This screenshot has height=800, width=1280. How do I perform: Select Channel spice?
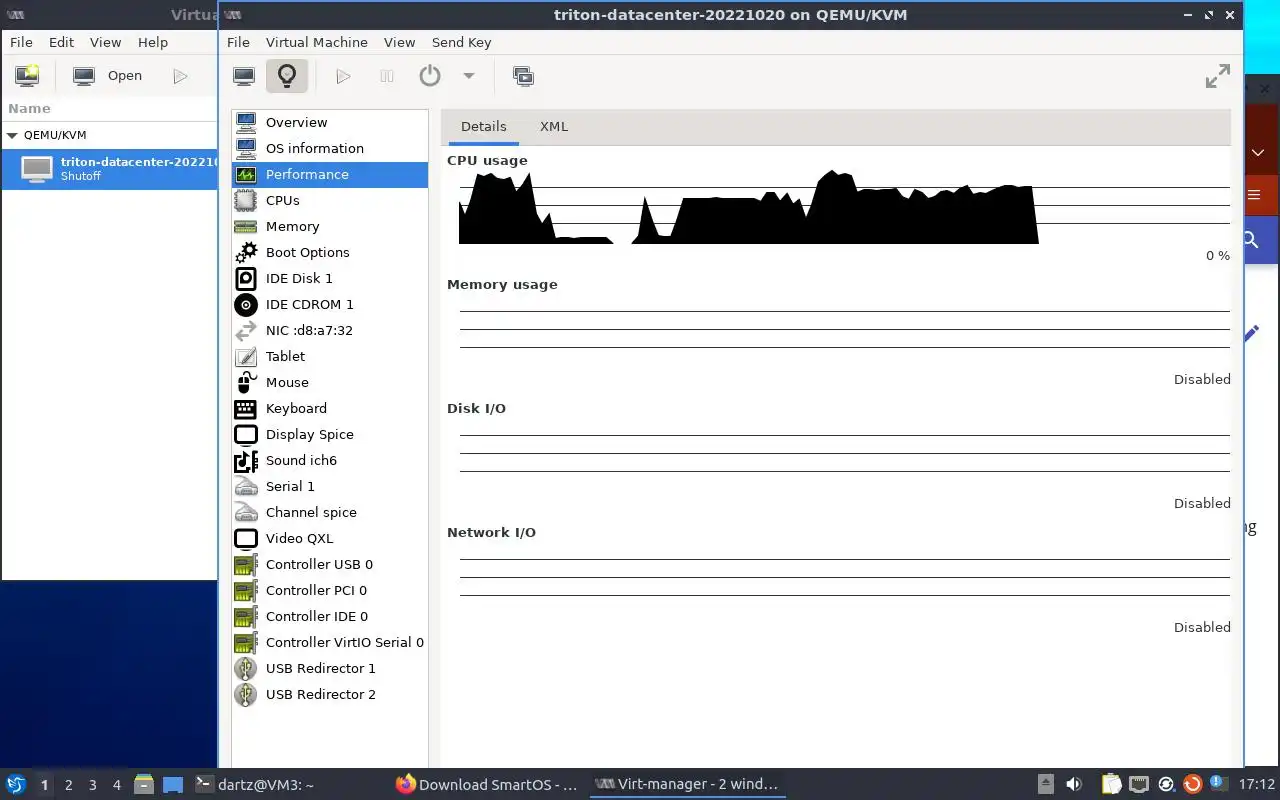tap(330, 512)
